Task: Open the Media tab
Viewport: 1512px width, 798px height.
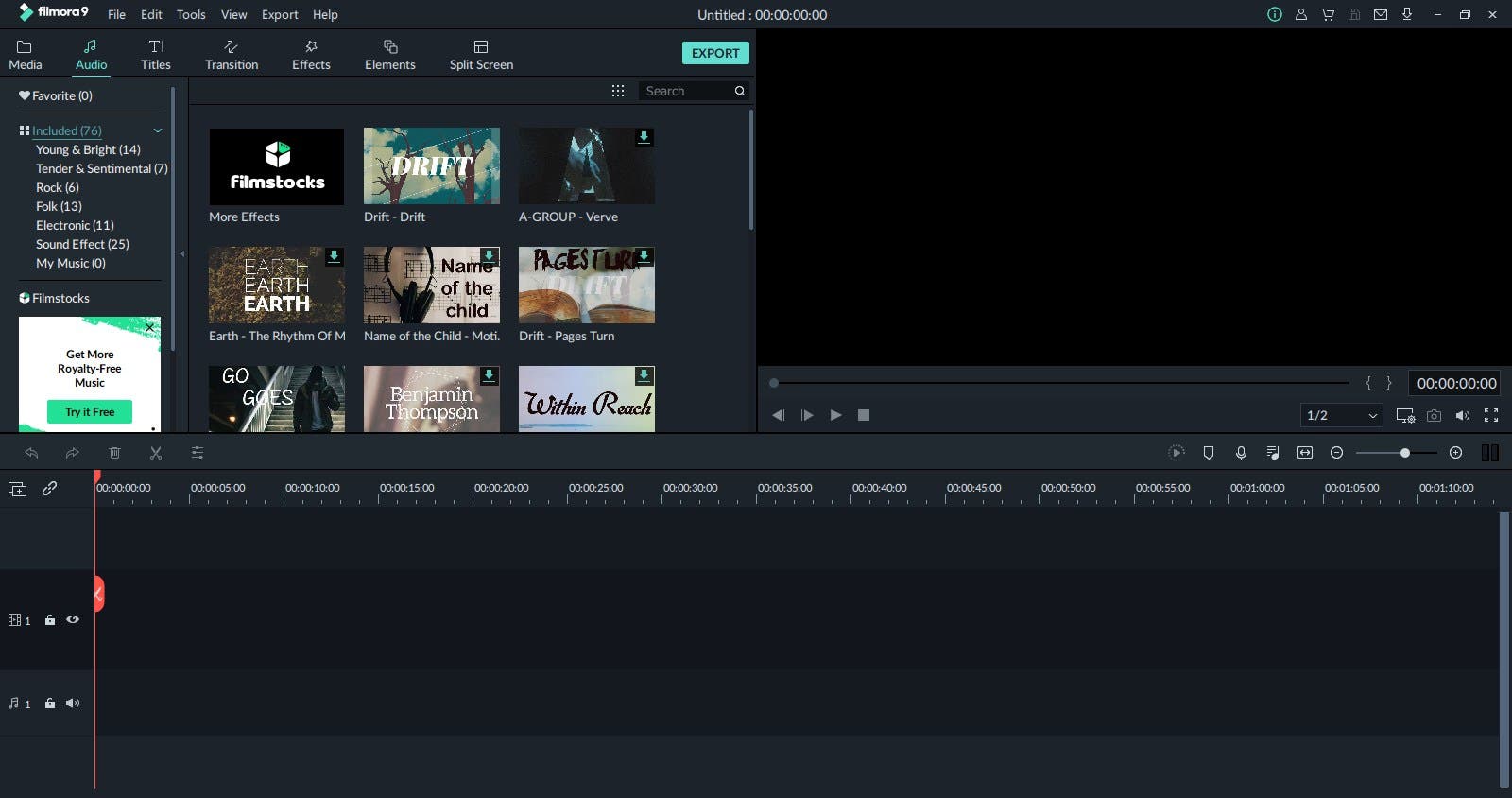Action: pyautogui.click(x=25, y=55)
